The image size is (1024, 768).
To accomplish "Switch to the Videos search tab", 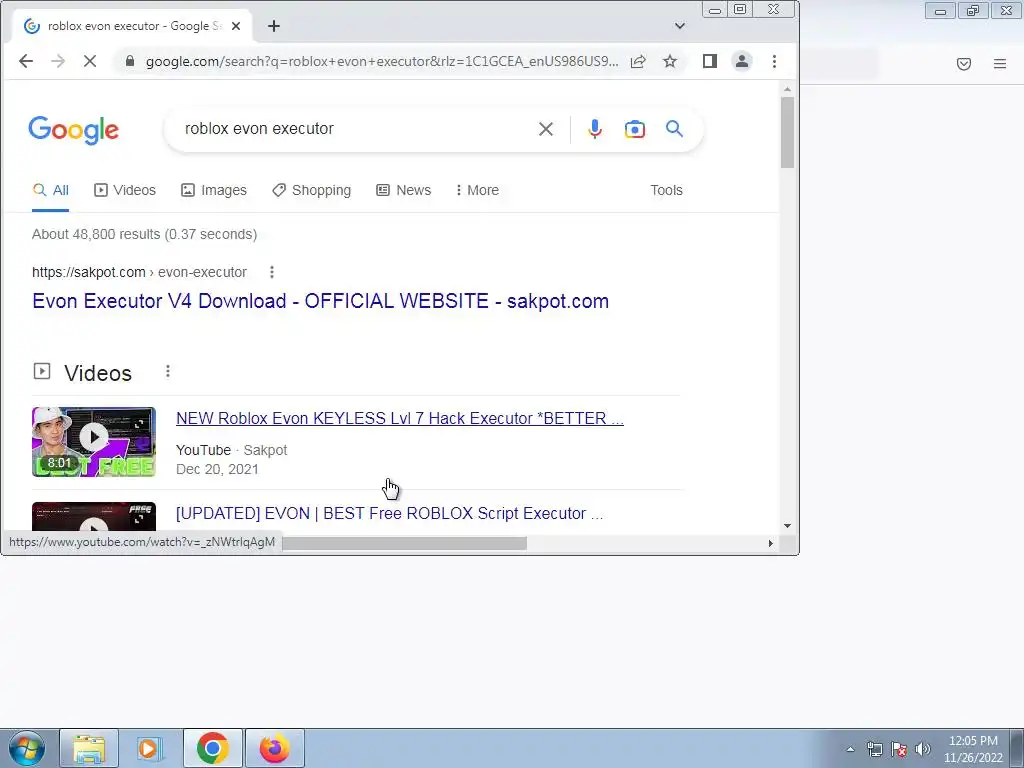I will 125,190.
